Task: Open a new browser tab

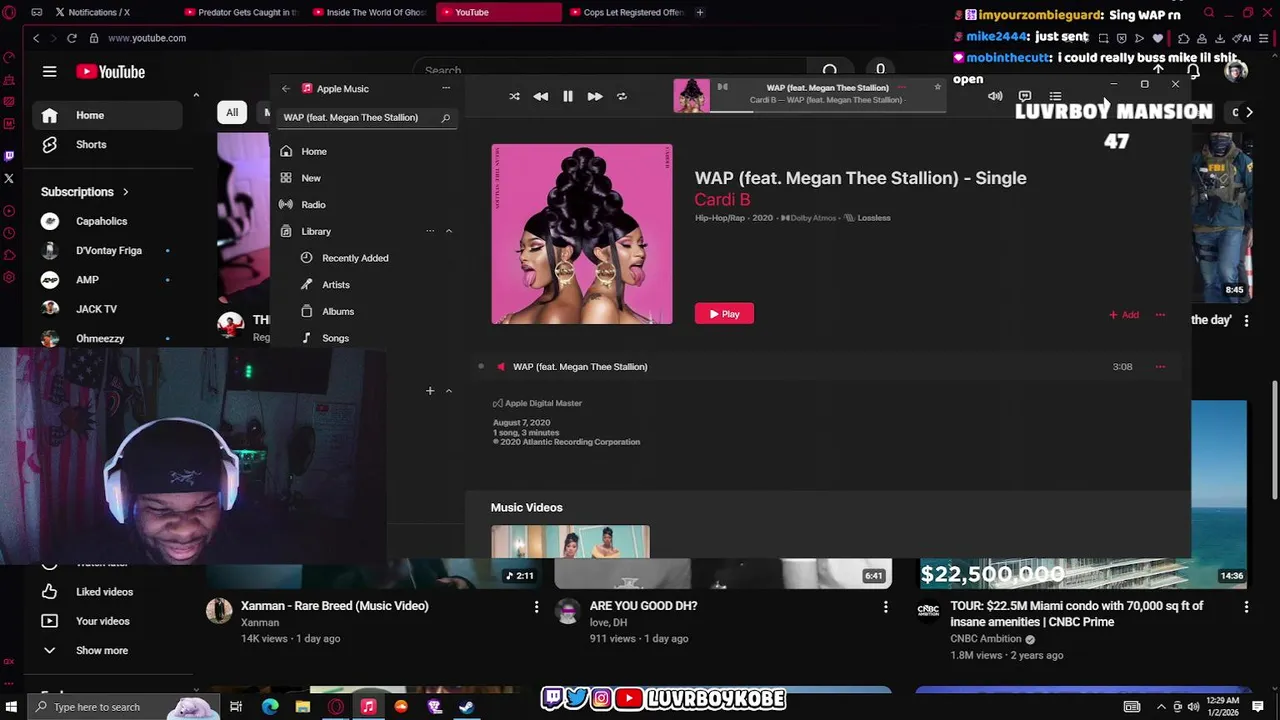Action: [700, 12]
